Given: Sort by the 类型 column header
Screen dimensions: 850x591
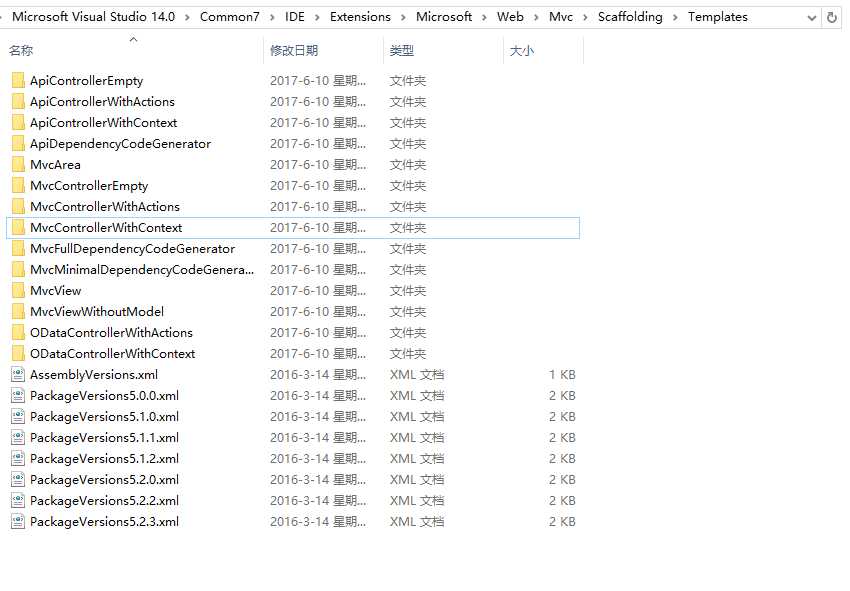Looking at the screenshot, I should click(x=402, y=51).
